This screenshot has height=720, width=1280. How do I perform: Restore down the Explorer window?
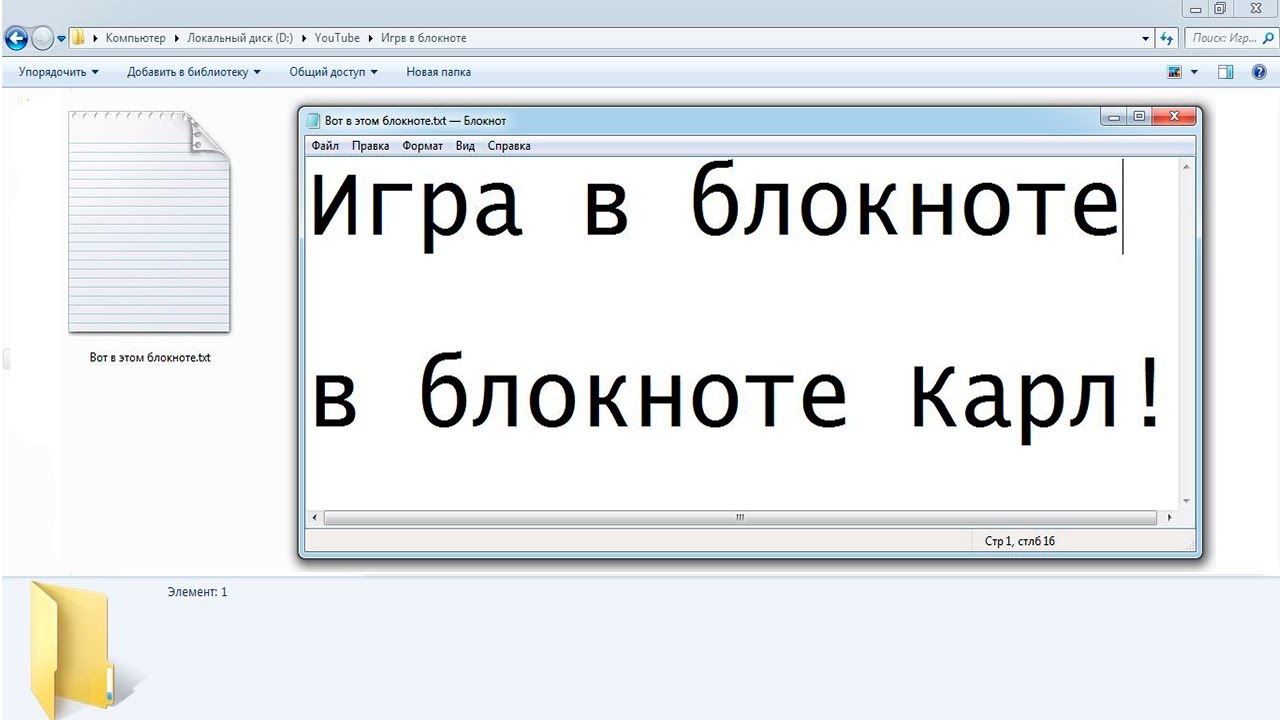(1220, 8)
